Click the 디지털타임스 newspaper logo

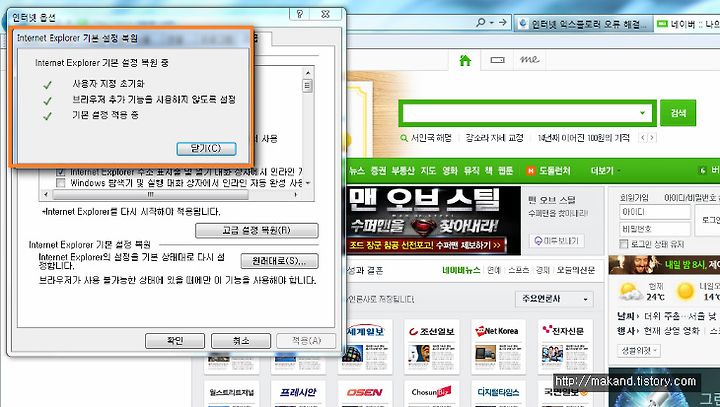tap(498, 392)
